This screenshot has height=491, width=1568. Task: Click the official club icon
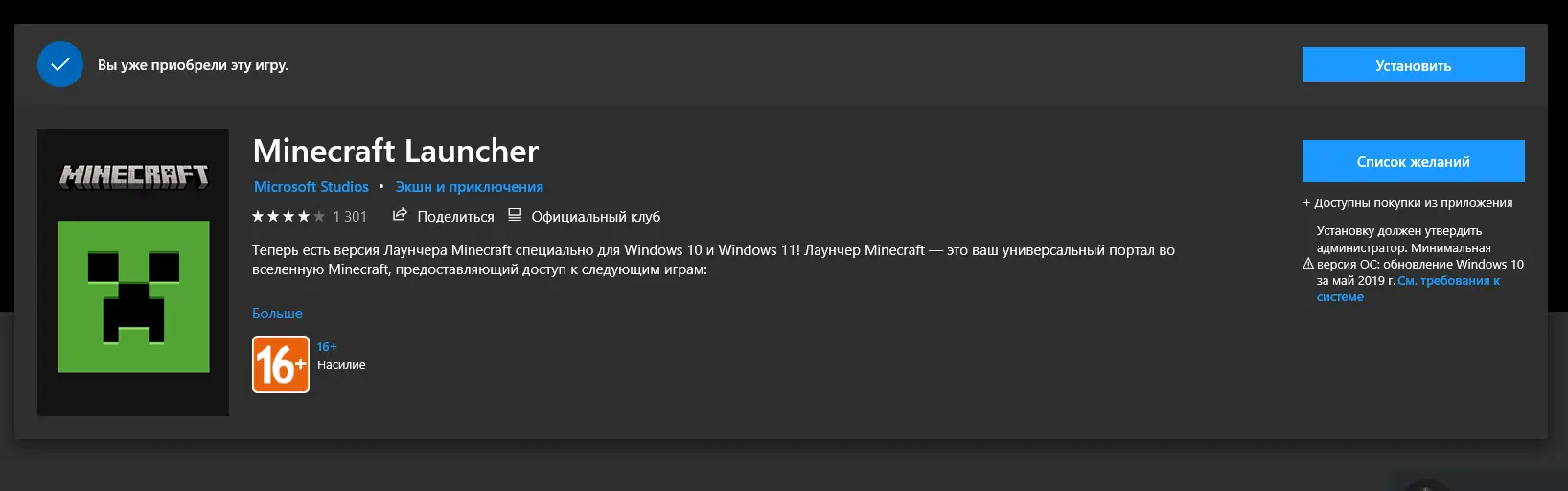point(515,215)
